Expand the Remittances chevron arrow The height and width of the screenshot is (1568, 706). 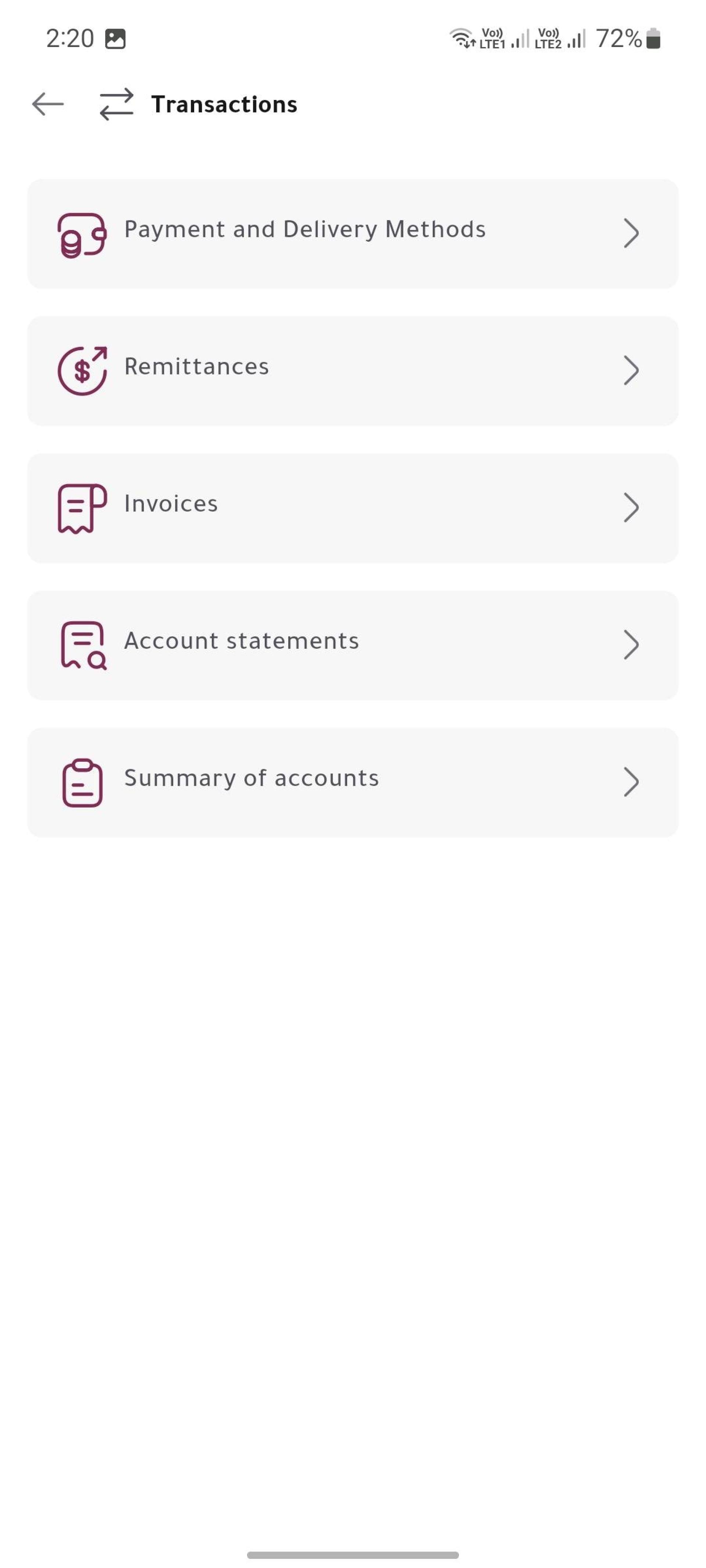(631, 371)
